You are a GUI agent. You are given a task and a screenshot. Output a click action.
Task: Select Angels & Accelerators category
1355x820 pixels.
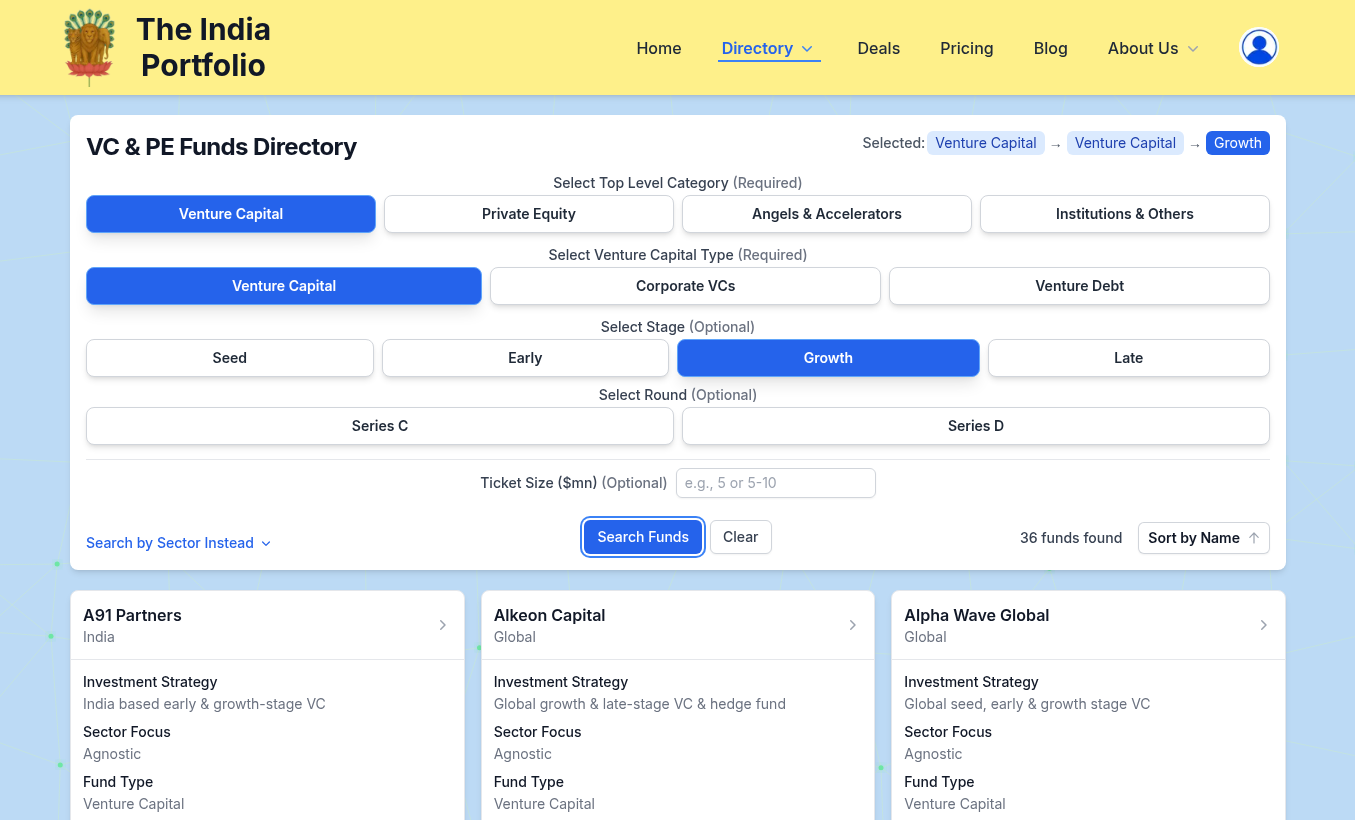pyautogui.click(x=827, y=214)
